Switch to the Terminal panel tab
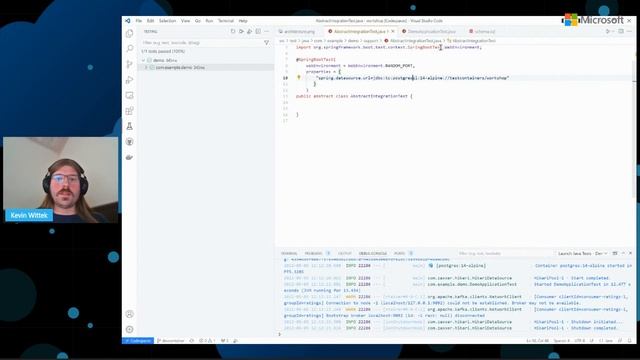This screenshot has height=360, width=640. tap(289, 253)
